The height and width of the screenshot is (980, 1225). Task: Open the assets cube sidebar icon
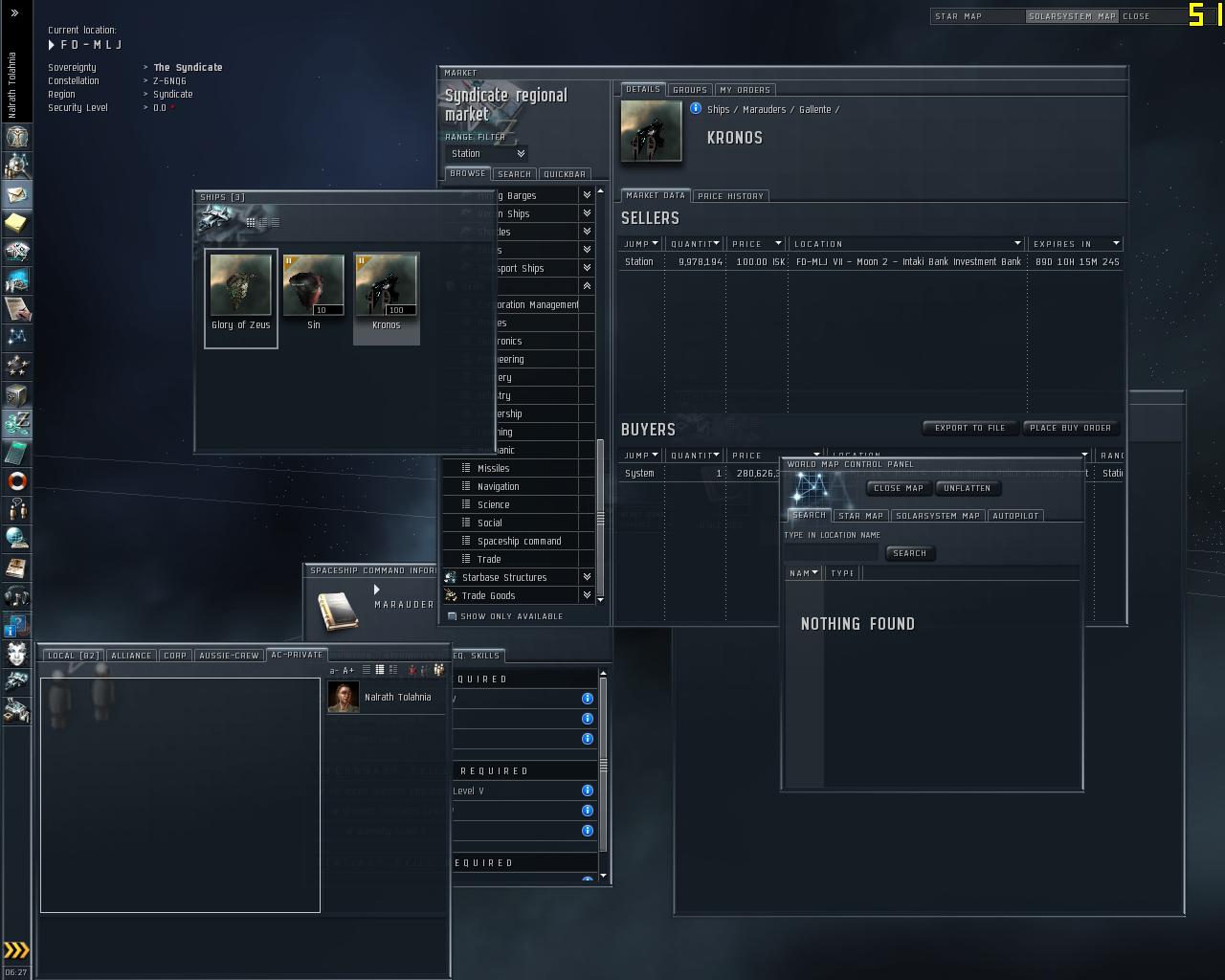click(17, 395)
